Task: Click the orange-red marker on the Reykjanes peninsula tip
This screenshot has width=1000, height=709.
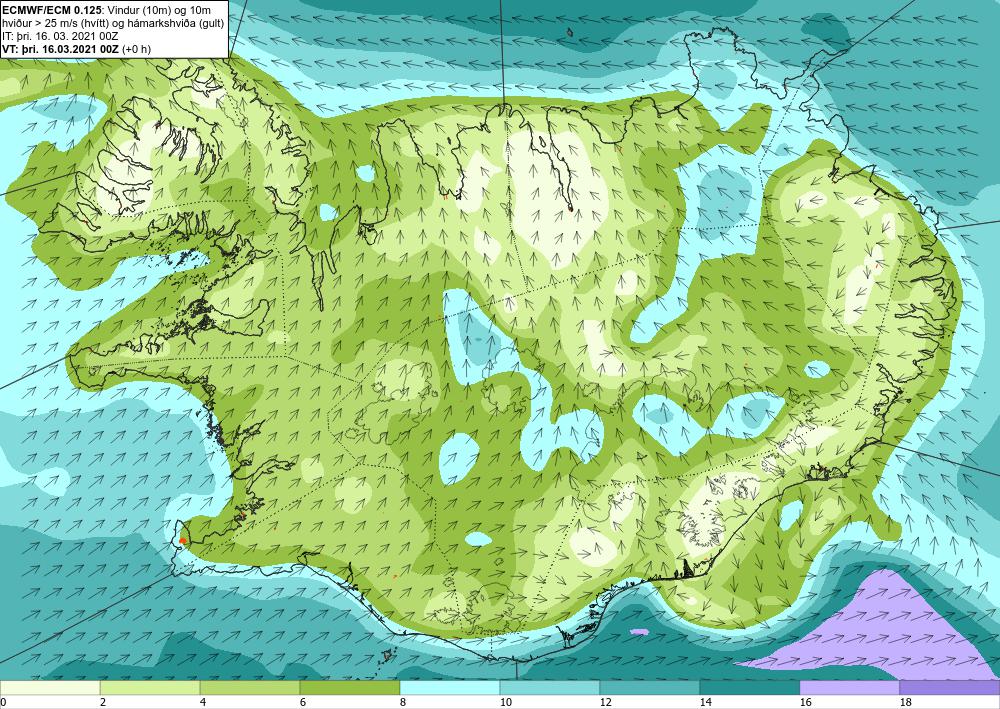Action: tap(182, 540)
